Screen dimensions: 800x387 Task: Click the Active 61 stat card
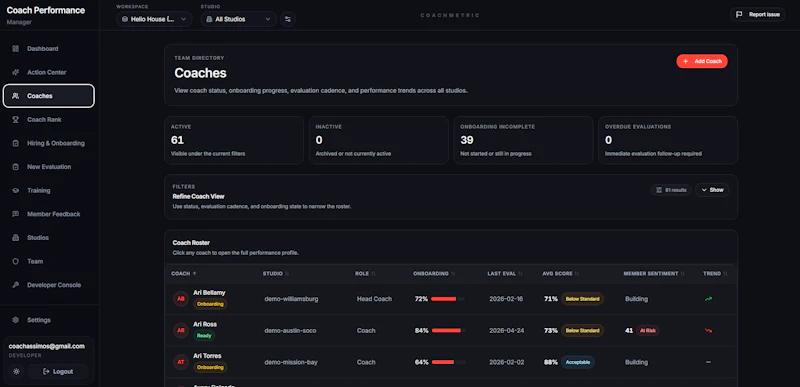tap(234, 140)
